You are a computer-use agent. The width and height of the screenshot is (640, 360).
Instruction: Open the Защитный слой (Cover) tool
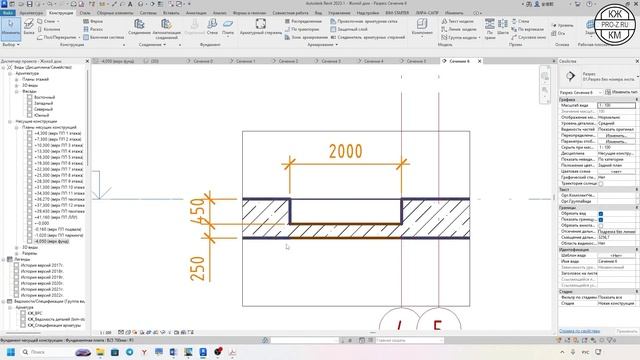click(349, 29)
